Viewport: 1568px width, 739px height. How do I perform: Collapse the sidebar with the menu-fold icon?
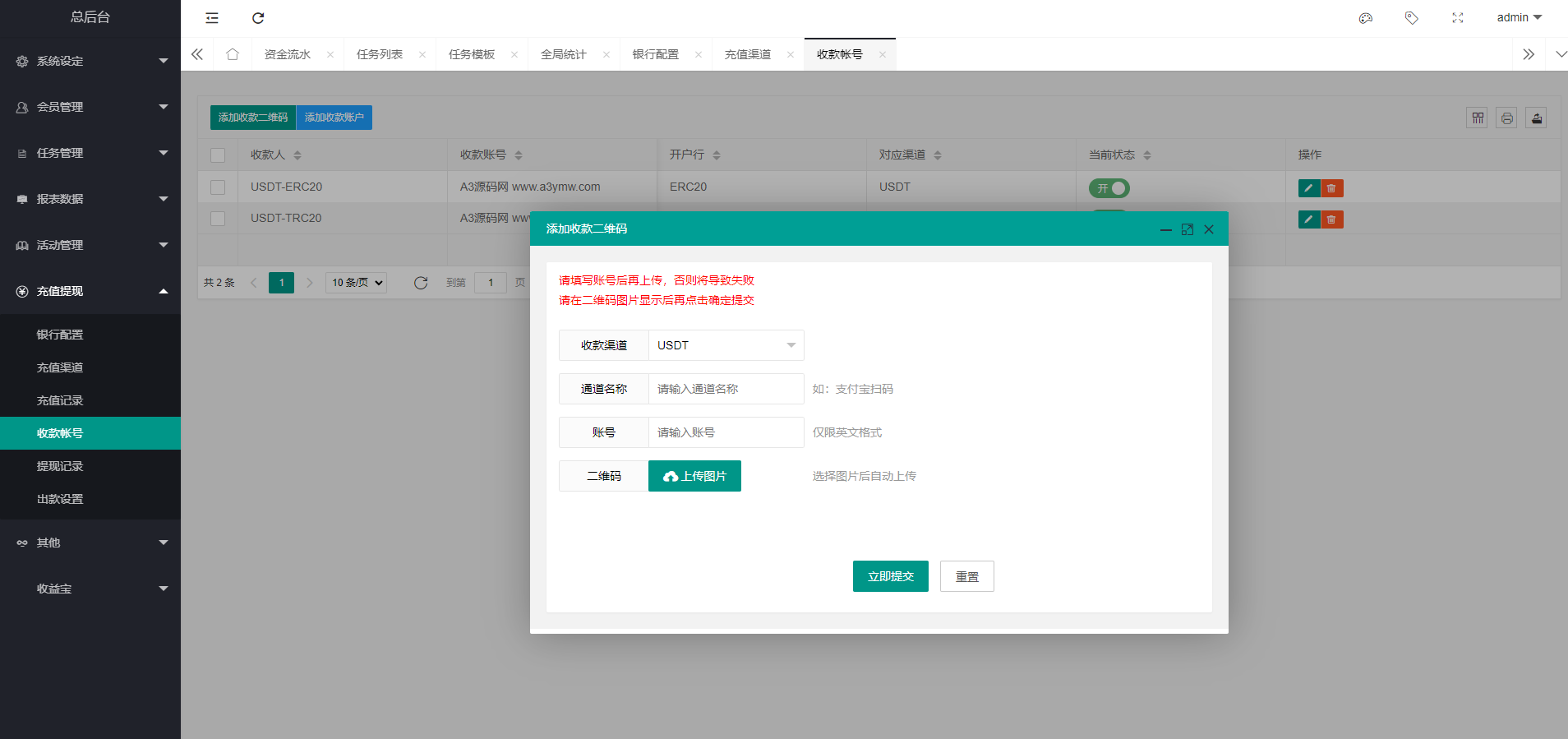[x=212, y=17]
